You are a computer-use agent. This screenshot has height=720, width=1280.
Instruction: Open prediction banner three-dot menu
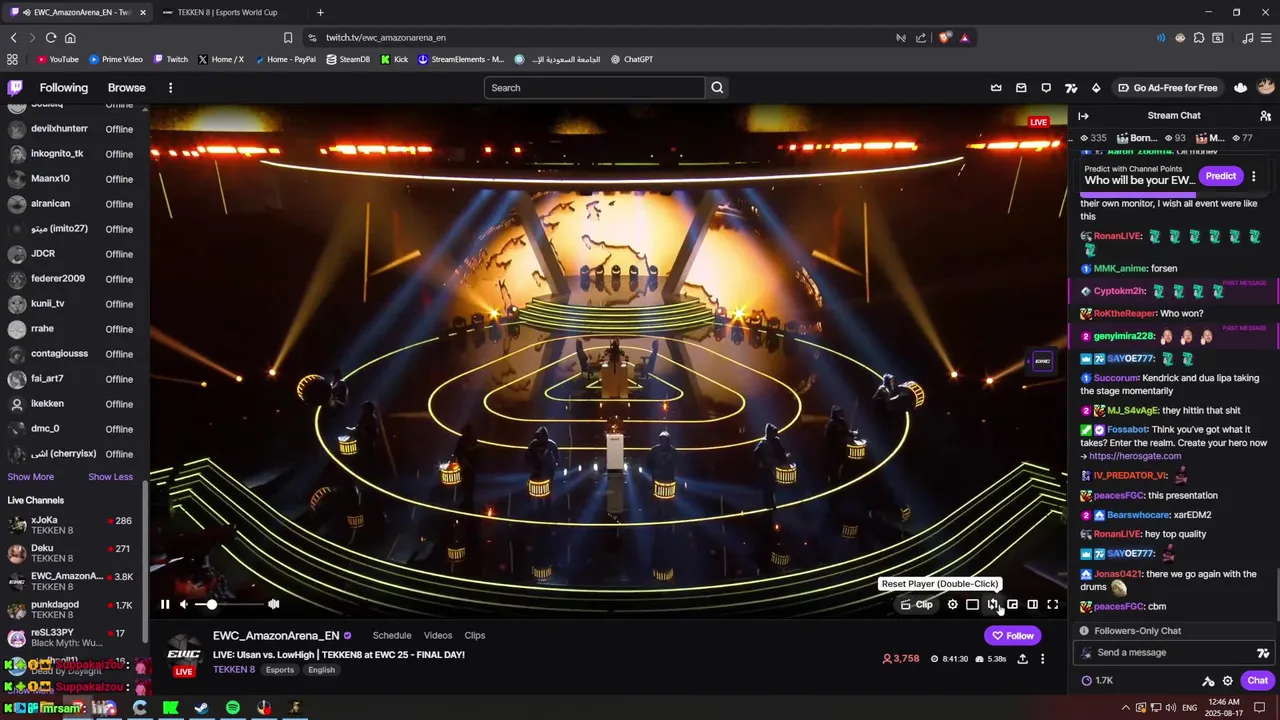(x=1253, y=176)
